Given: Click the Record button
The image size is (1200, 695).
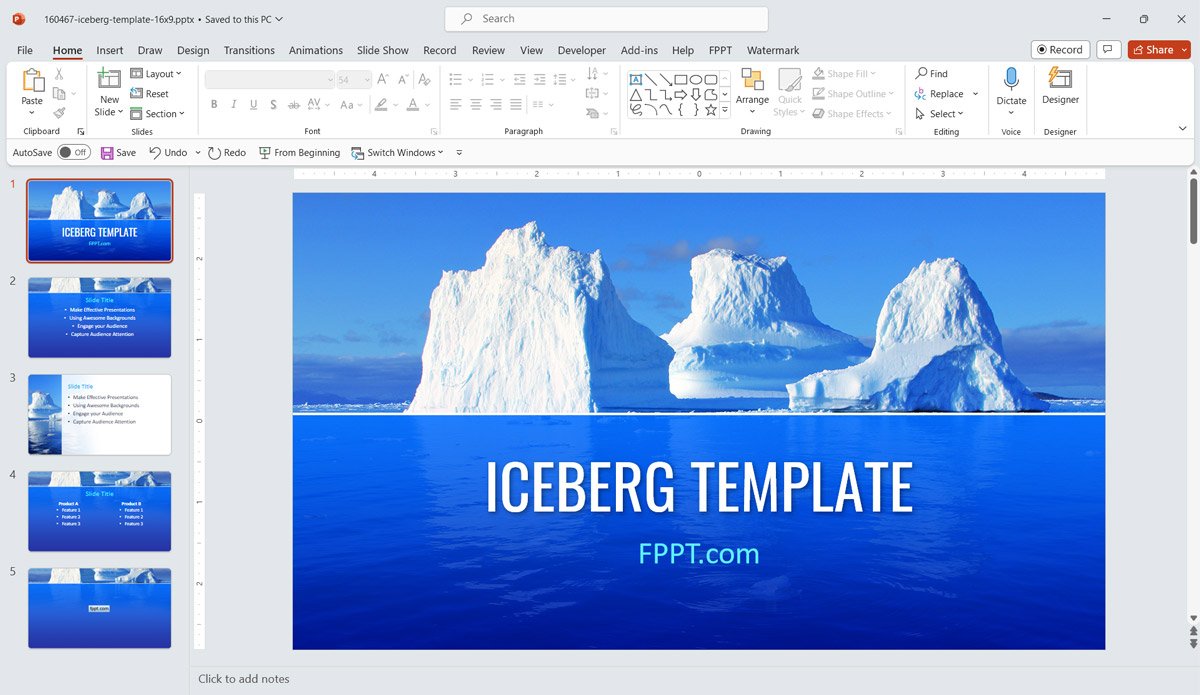Looking at the screenshot, I should click(x=1060, y=49).
